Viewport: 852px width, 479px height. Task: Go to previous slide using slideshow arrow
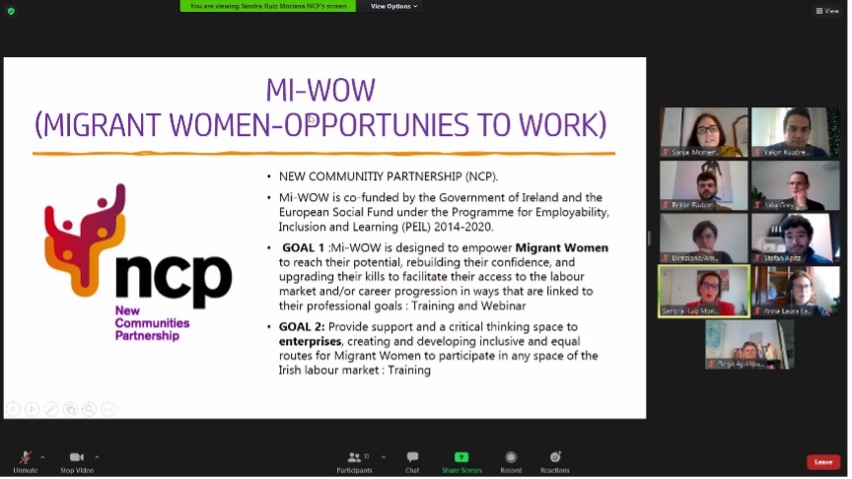tap(14, 409)
